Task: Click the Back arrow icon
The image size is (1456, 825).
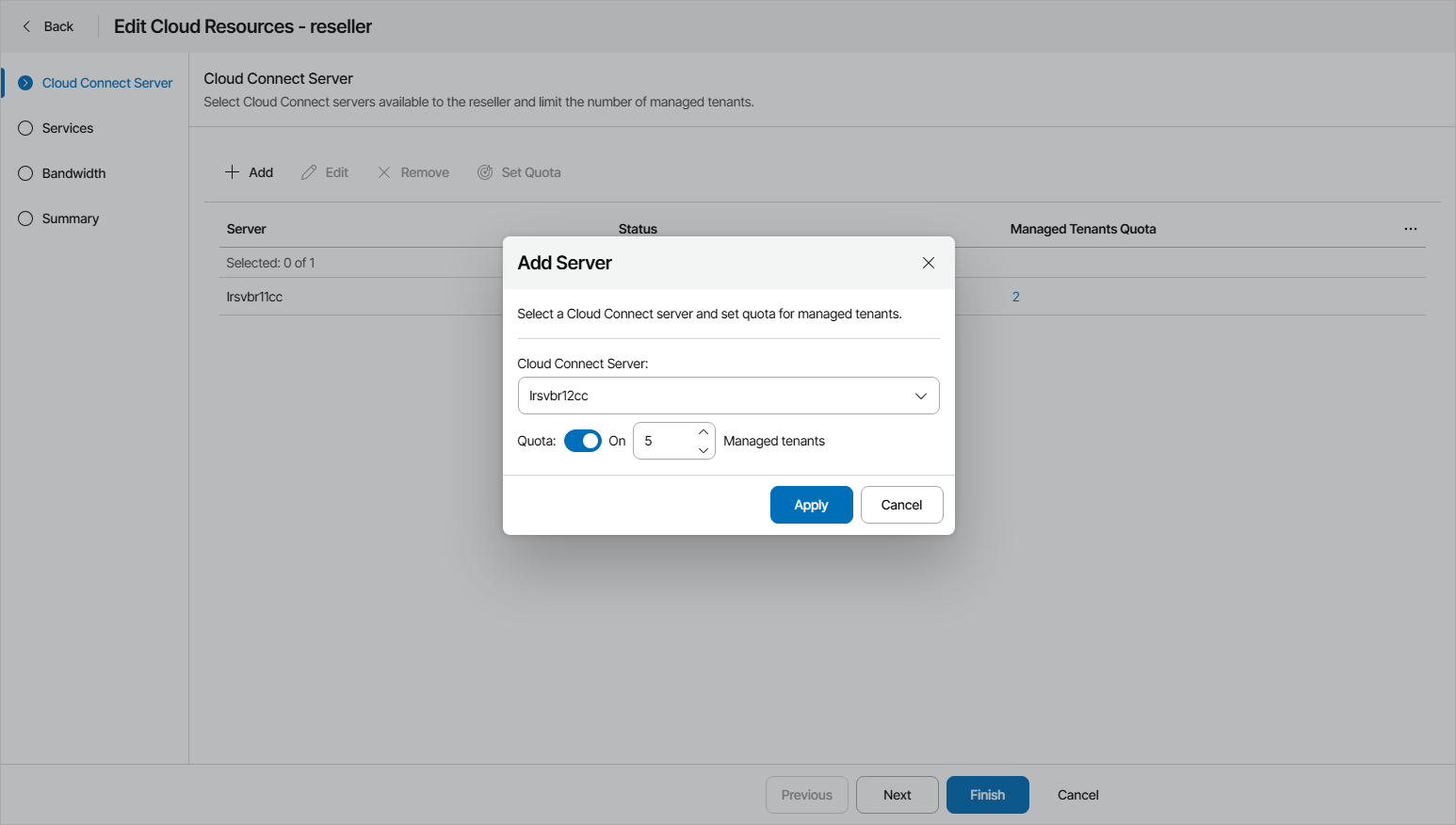Action: click(26, 26)
